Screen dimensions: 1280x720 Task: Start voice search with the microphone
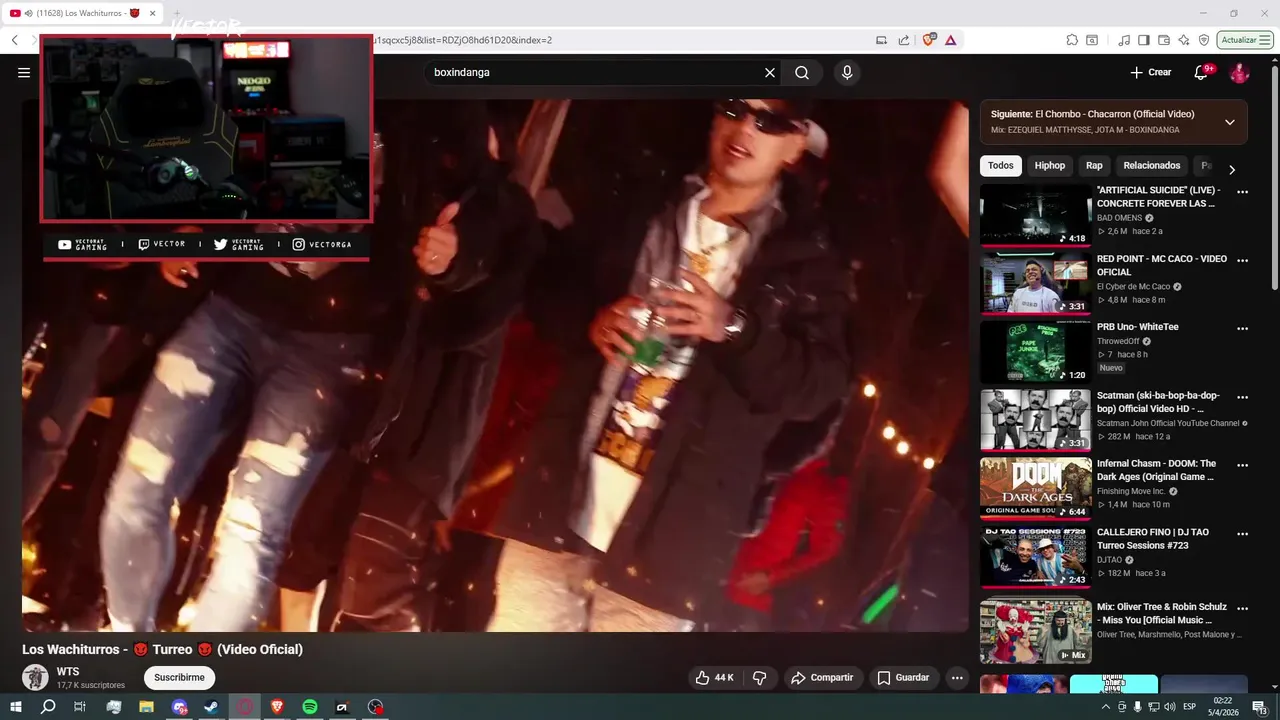tap(847, 73)
